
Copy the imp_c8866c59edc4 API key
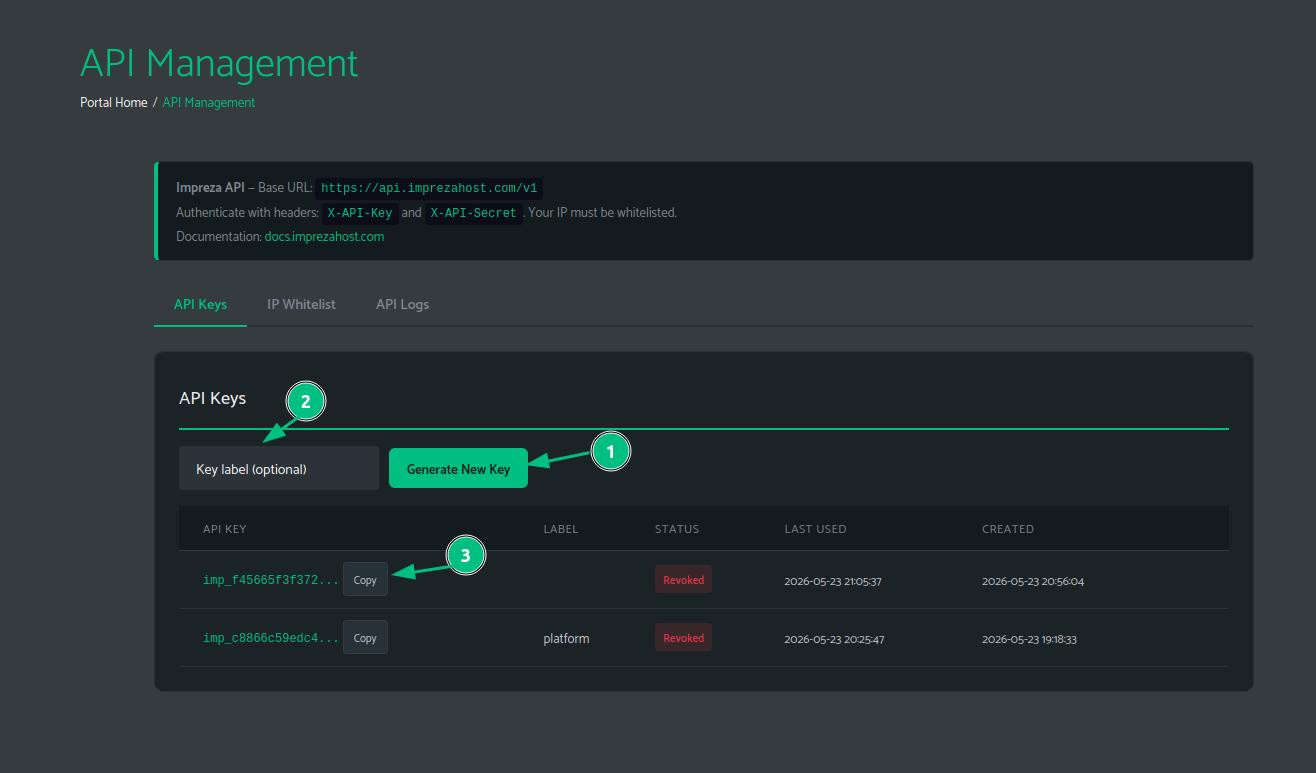tap(365, 638)
